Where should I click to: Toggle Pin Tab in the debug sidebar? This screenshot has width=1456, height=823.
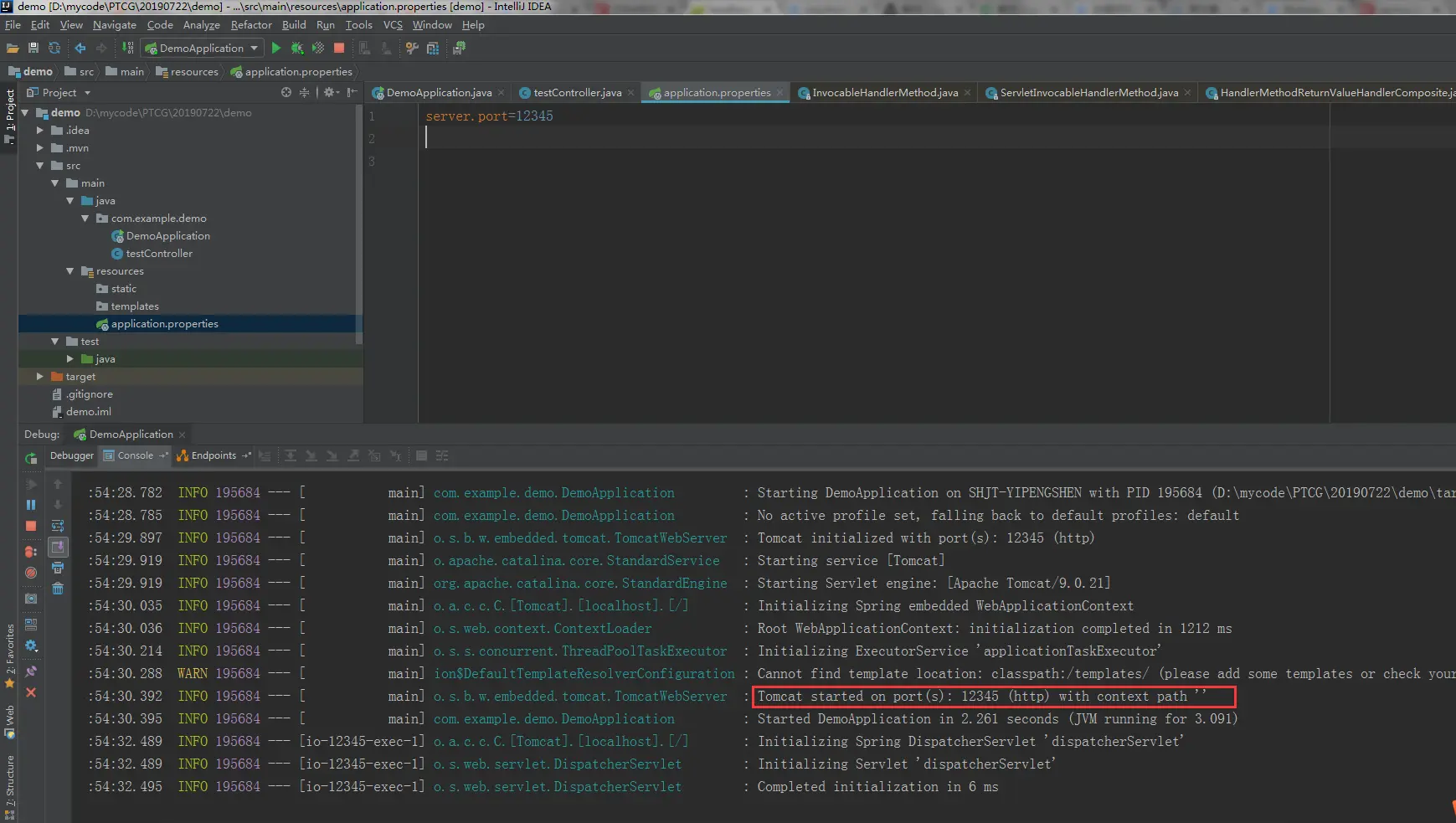click(x=31, y=671)
